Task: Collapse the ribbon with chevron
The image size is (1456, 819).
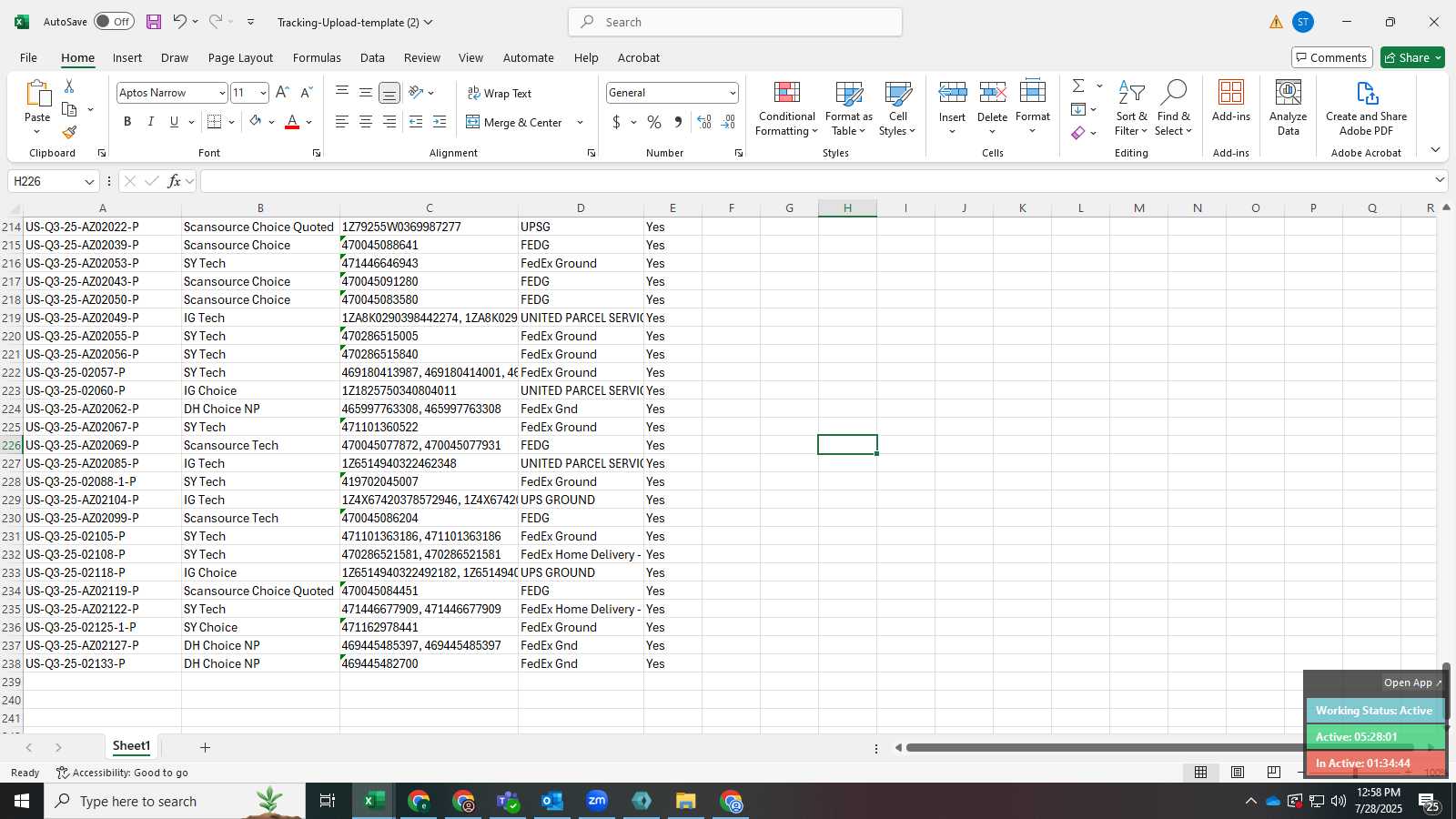Action: click(x=1435, y=149)
